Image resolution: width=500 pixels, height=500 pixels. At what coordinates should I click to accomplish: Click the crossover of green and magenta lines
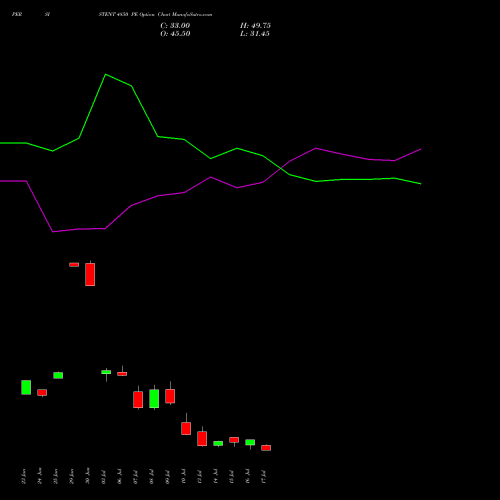(282, 169)
